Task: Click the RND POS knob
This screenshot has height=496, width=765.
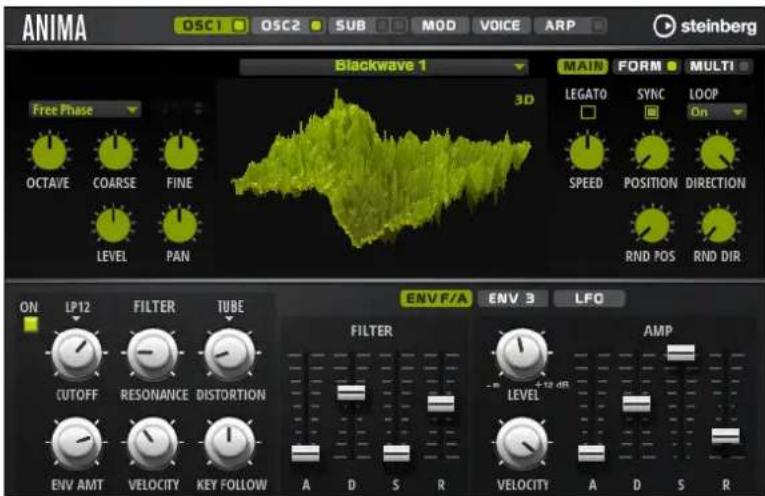Action: (x=651, y=225)
